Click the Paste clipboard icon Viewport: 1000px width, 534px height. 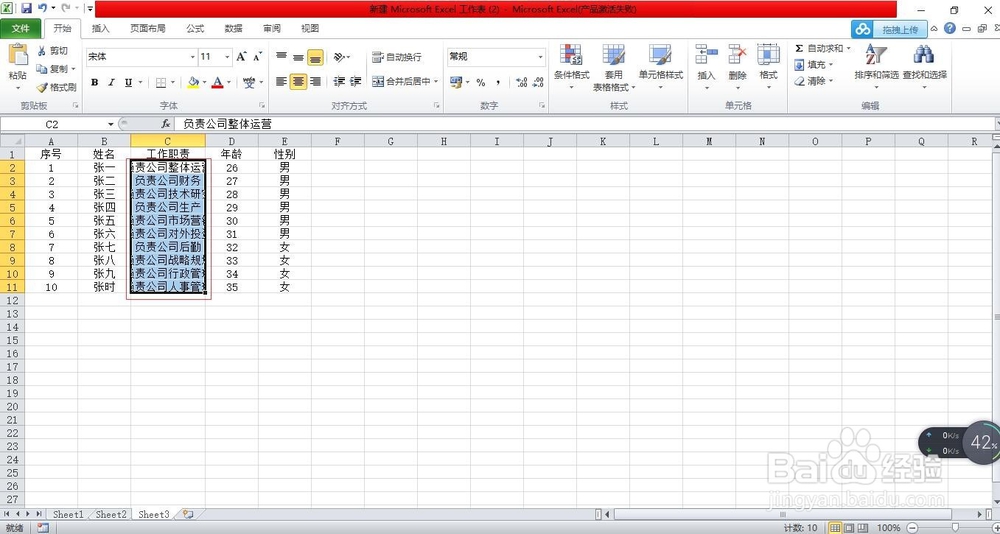(18, 56)
